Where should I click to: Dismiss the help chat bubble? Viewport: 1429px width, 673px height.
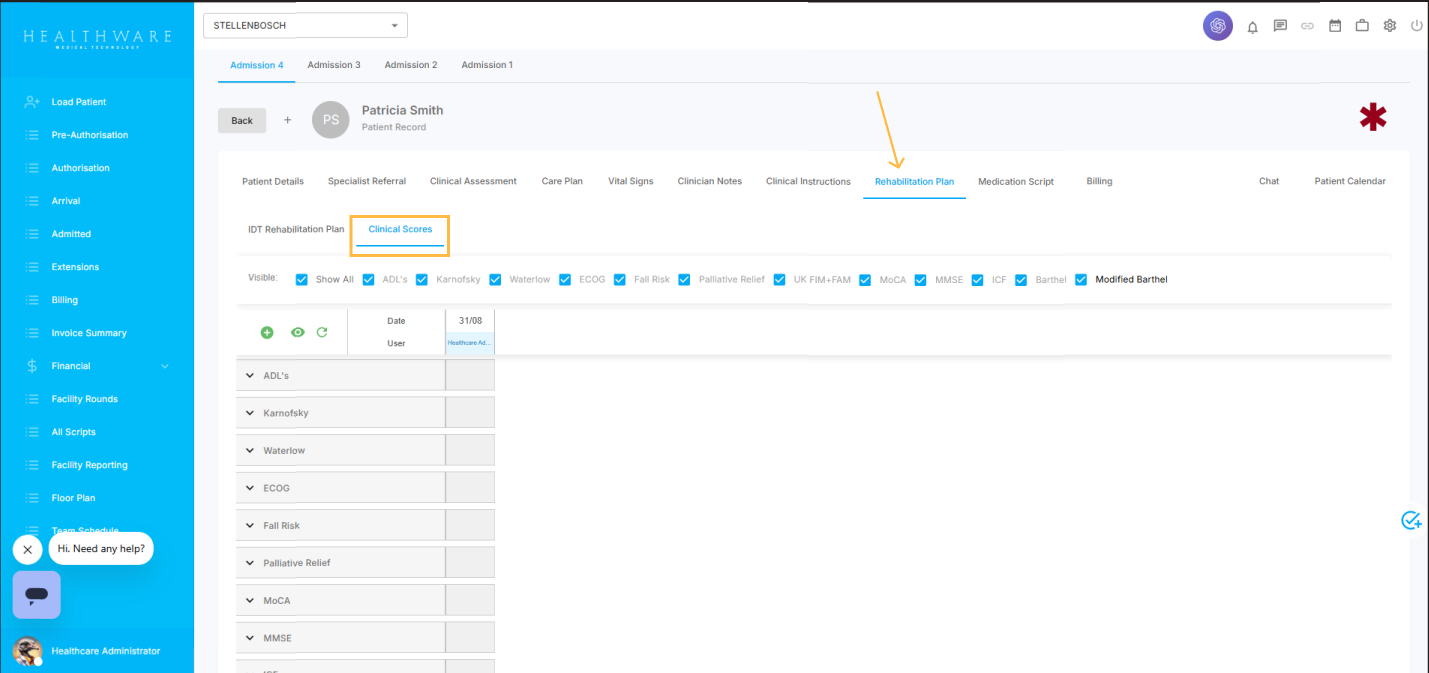point(27,549)
